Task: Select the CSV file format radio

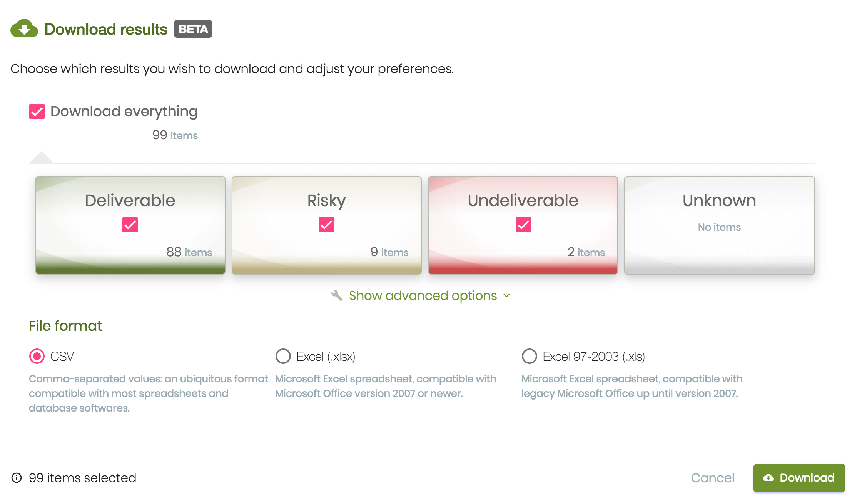Action: click(37, 357)
